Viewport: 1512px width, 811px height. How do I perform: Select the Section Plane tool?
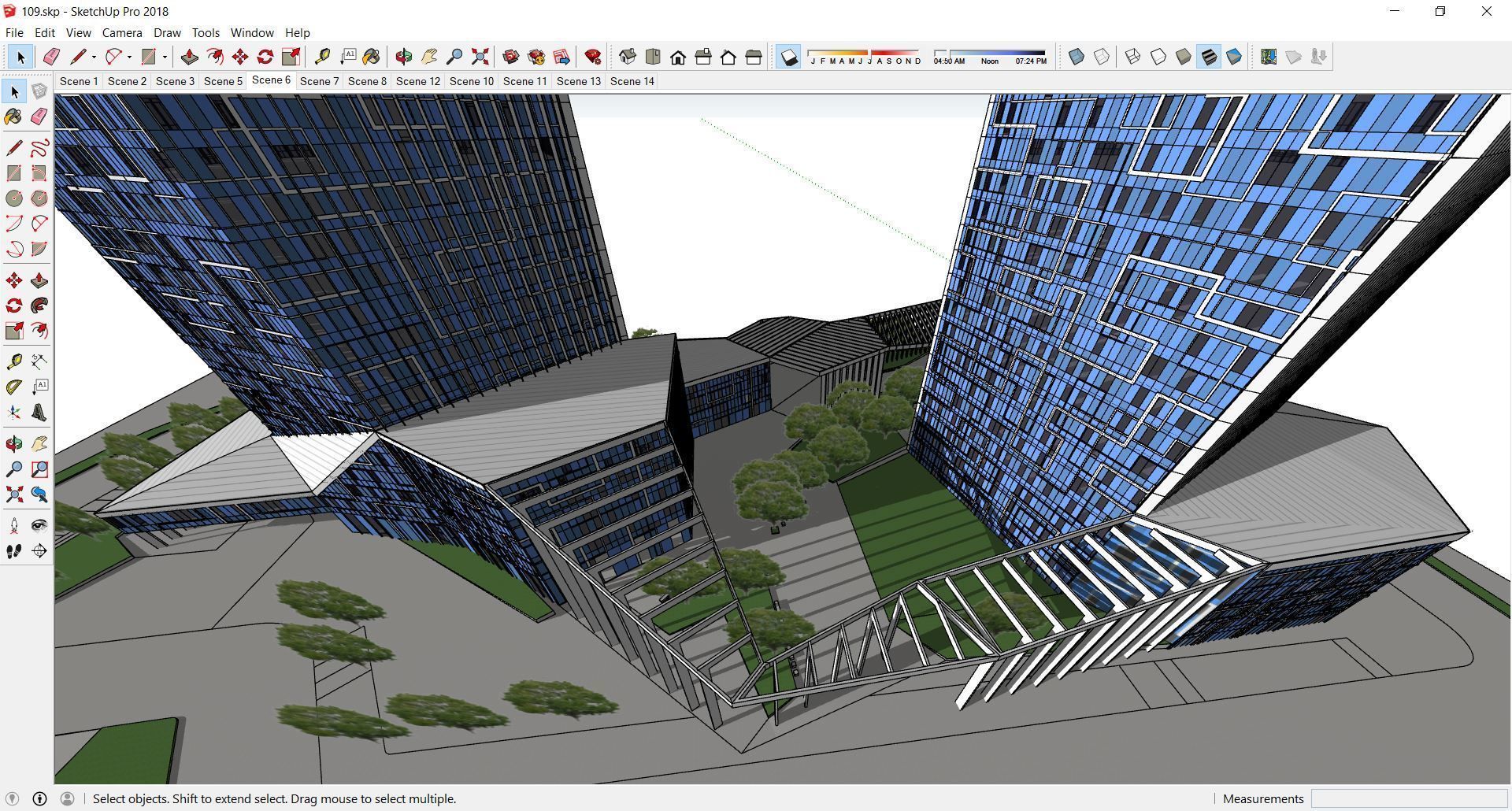pos(39,551)
